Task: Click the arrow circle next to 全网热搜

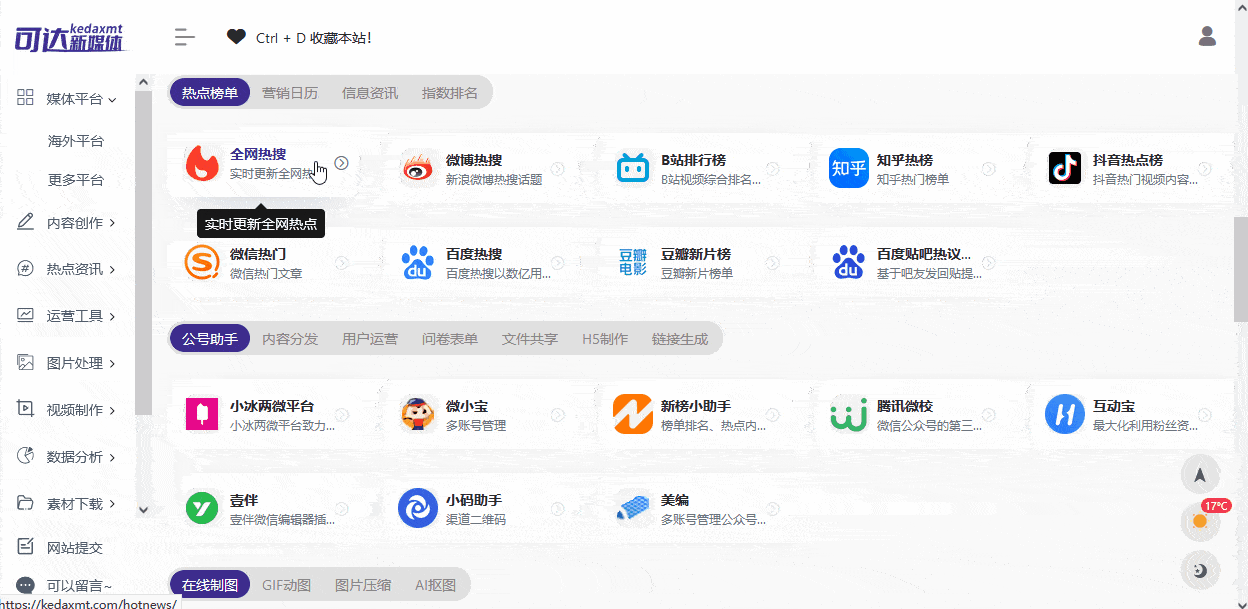Action: tap(341, 163)
